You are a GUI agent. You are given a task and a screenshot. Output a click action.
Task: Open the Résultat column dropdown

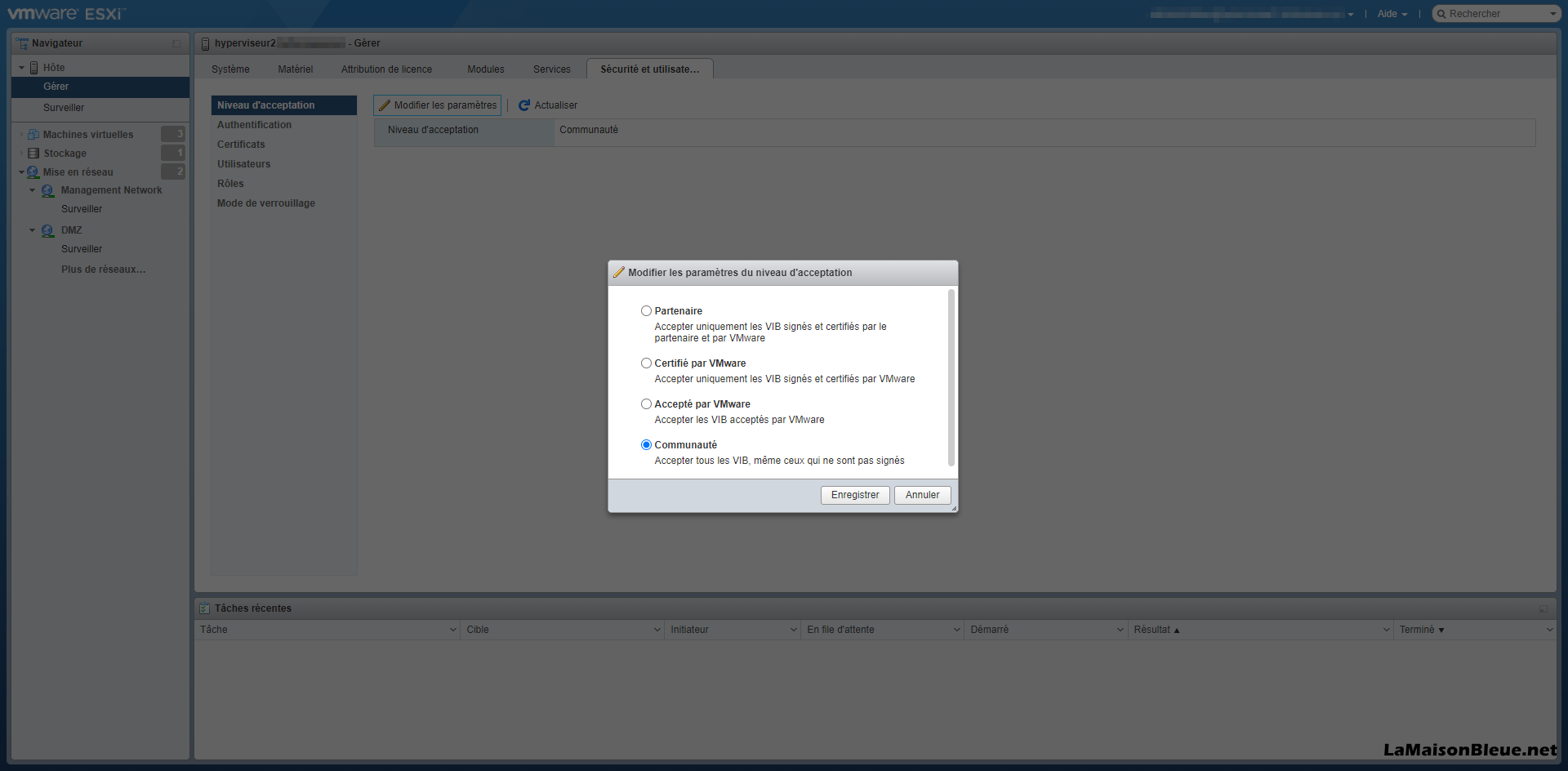coord(1386,630)
